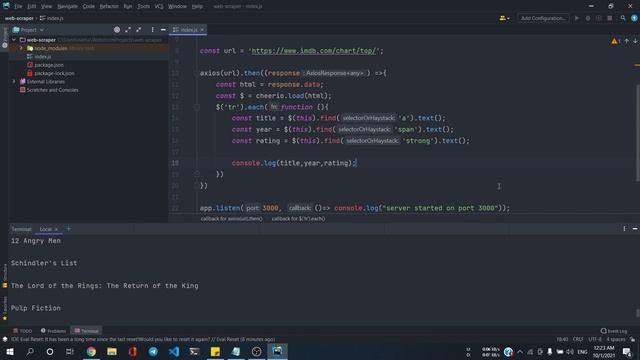Open the Windows Start menu
Viewport: 640px width, 360px height.
point(9,351)
